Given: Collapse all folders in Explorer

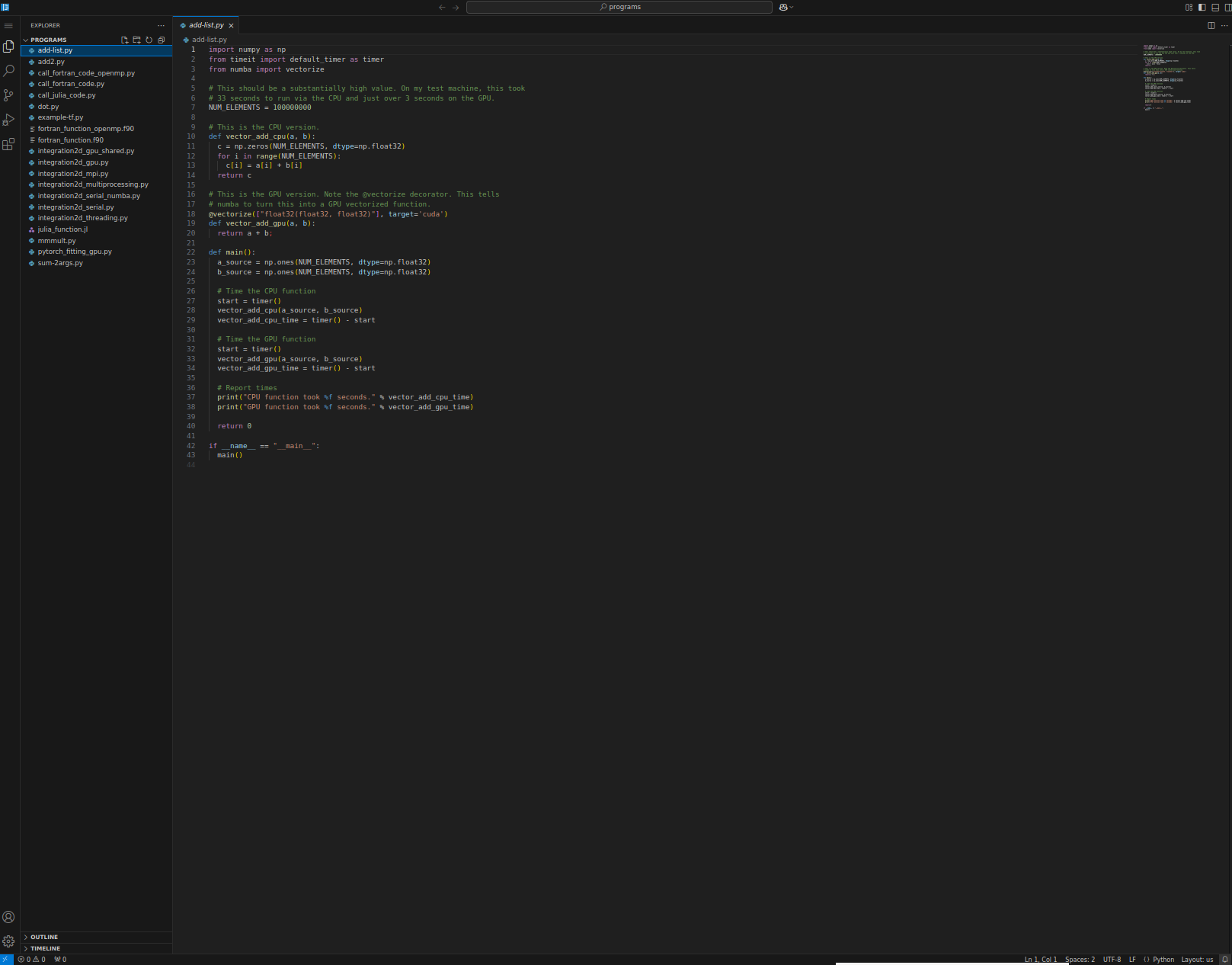Looking at the screenshot, I should (162, 40).
